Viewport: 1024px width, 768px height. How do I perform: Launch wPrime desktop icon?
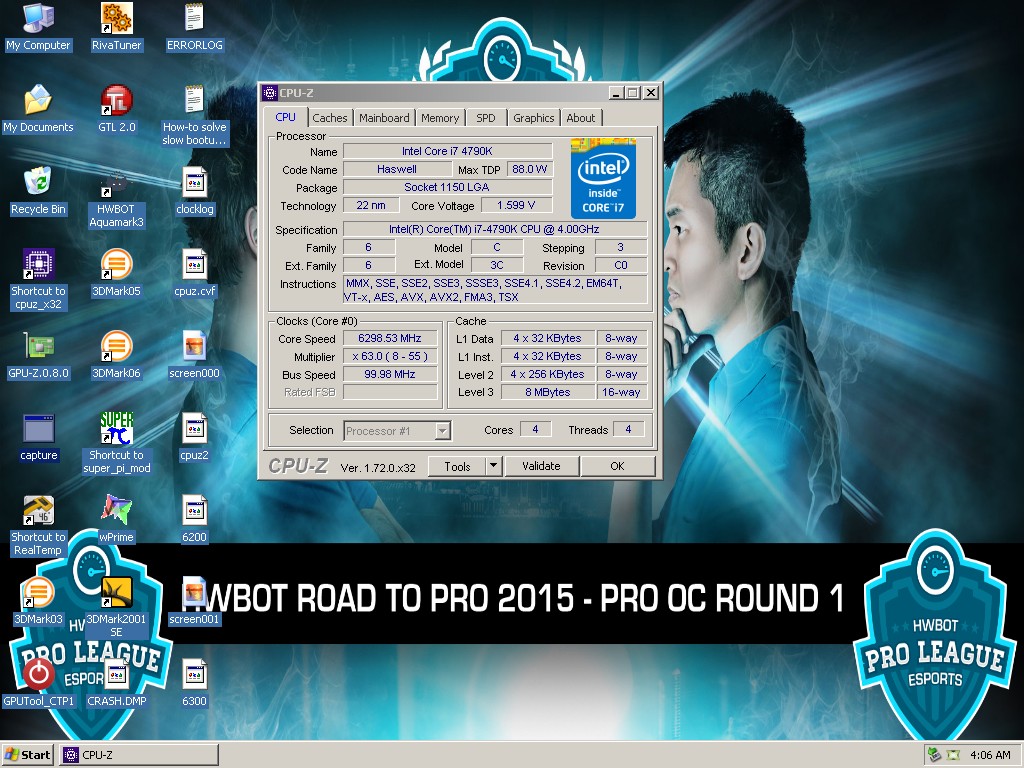click(x=116, y=519)
